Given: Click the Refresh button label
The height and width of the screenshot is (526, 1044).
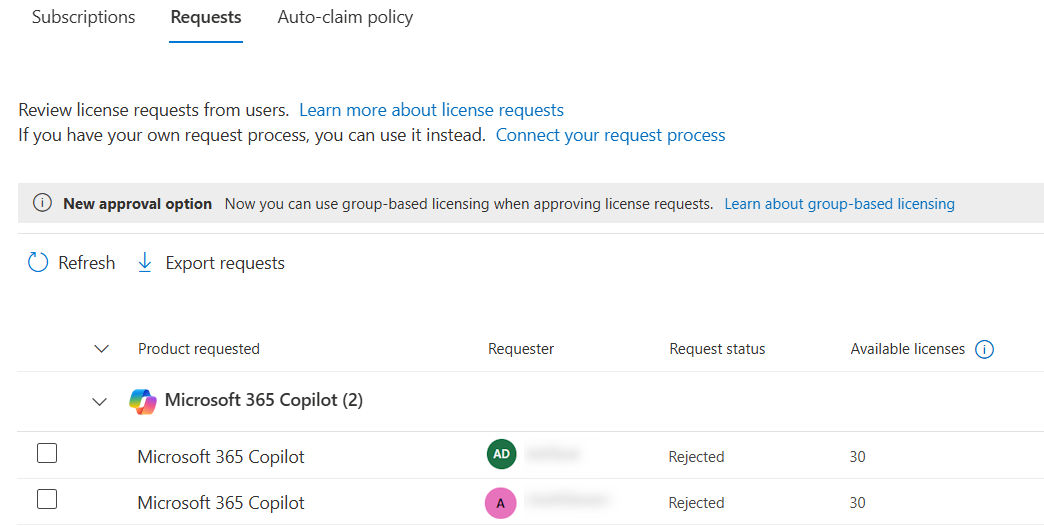Looking at the screenshot, I should pyautogui.click(x=87, y=263).
